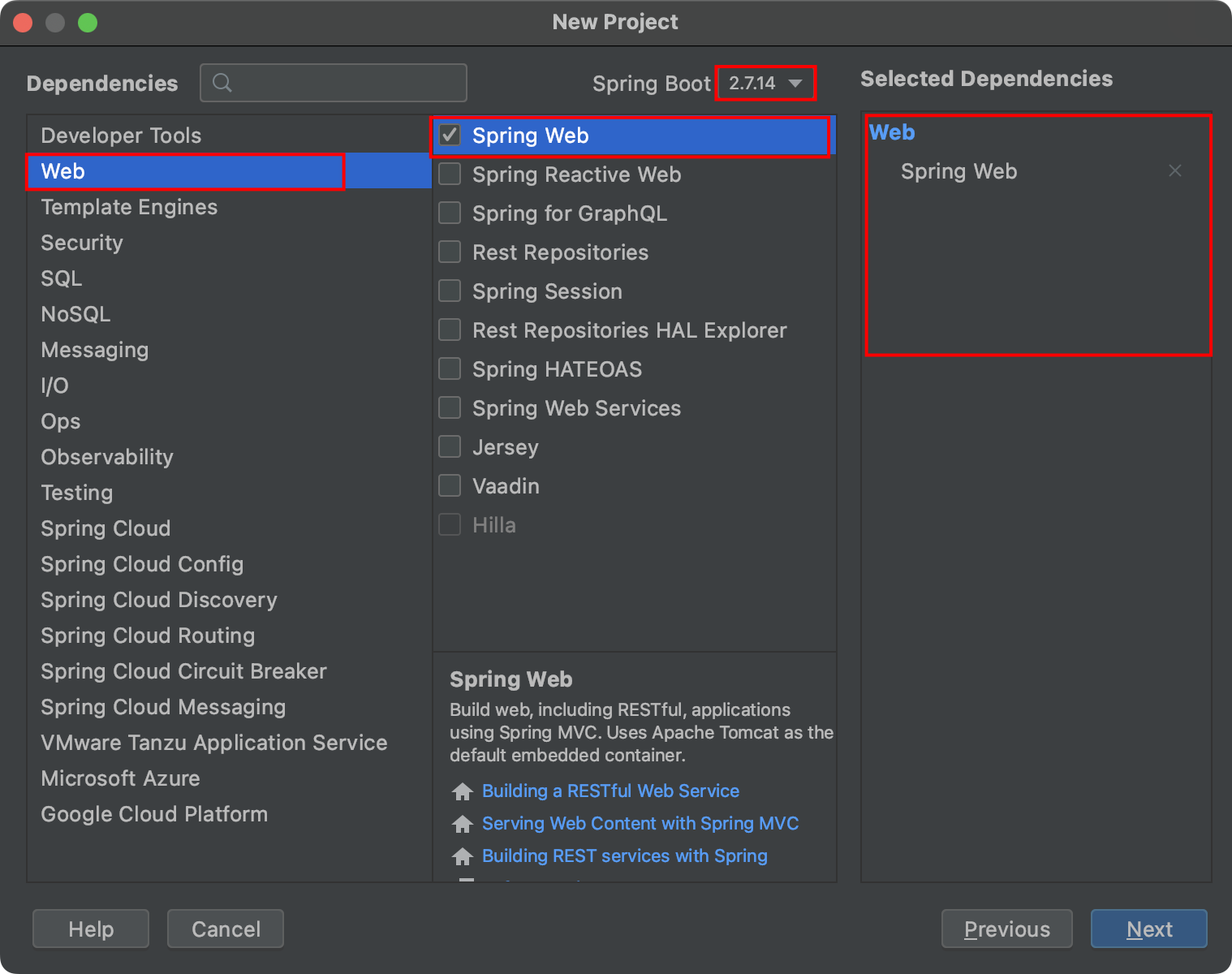This screenshot has width=1232, height=974.
Task: Select VMware Tanzu Application Service category
Action: 229,743
